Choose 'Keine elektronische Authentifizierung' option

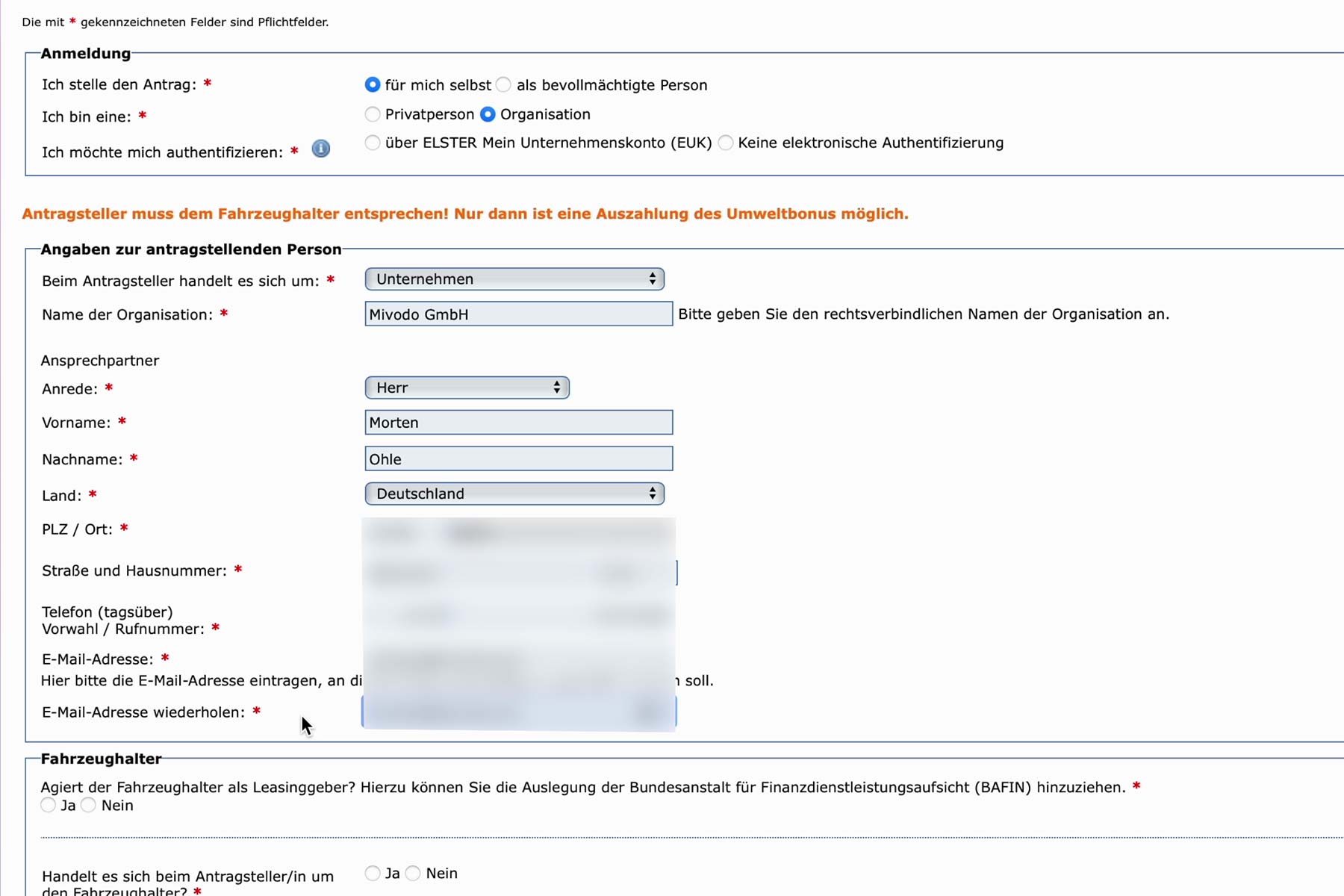click(726, 143)
